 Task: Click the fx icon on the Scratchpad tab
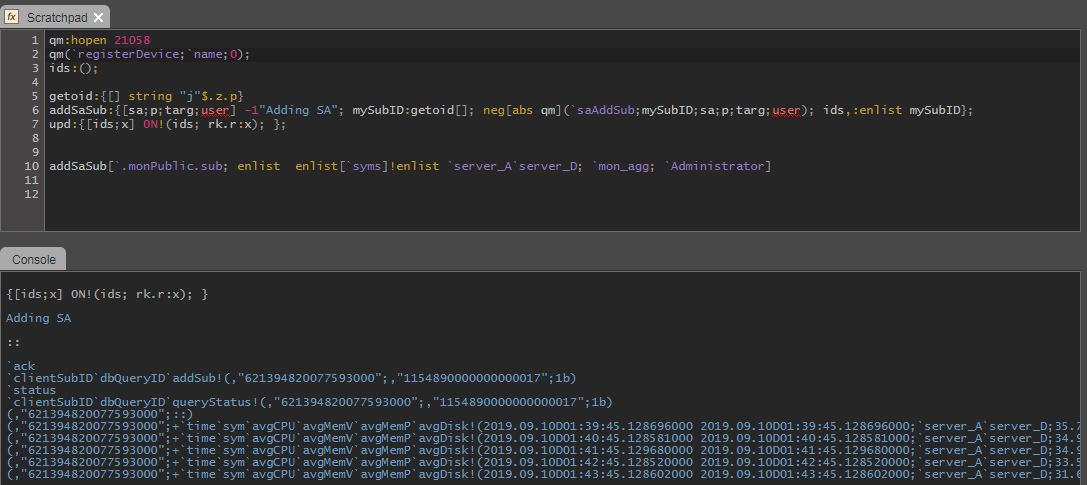12,17
